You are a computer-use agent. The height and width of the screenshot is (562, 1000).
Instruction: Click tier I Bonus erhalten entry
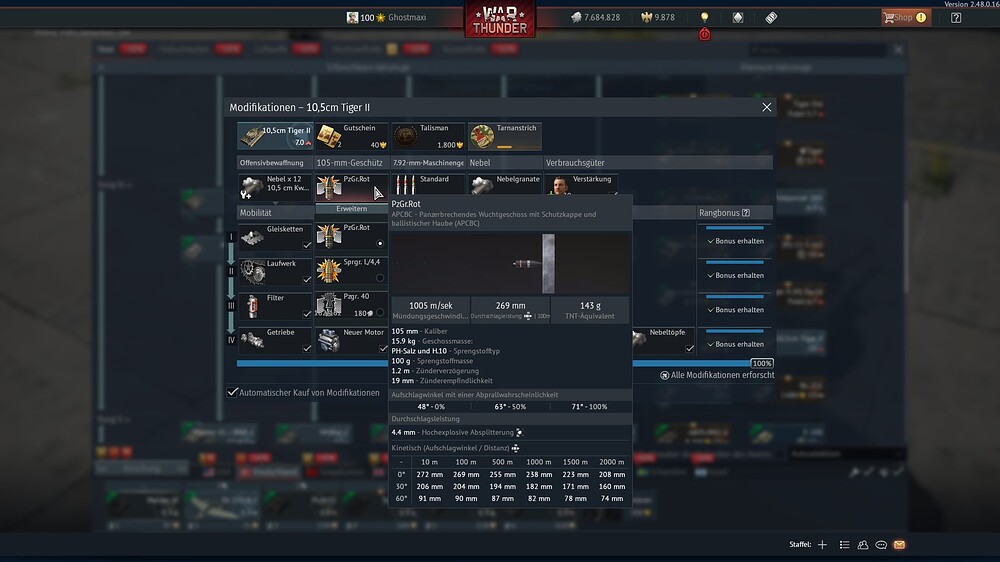coord(735,241)
